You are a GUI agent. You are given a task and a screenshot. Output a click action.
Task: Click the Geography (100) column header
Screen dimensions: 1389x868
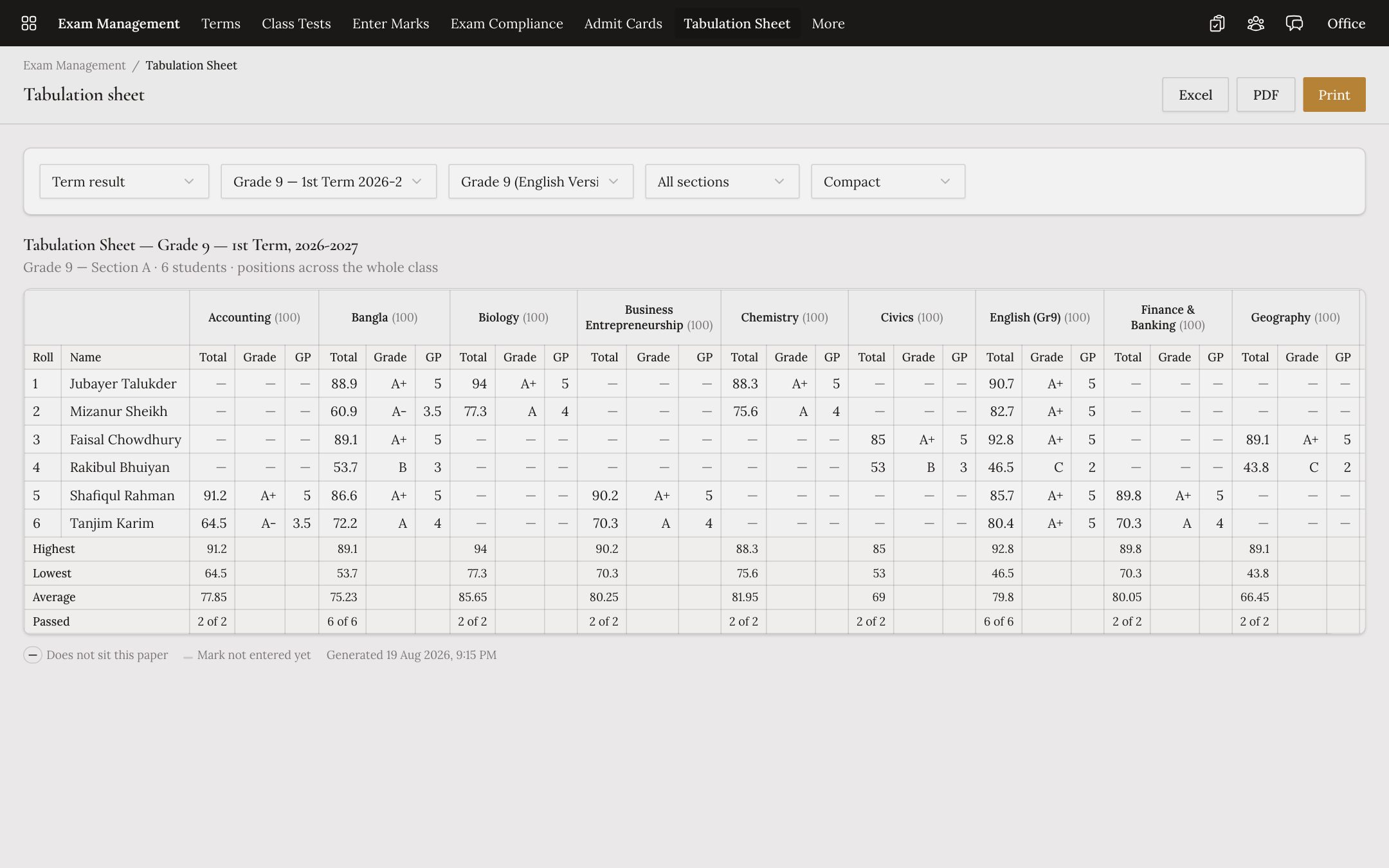coord(1295,317)
